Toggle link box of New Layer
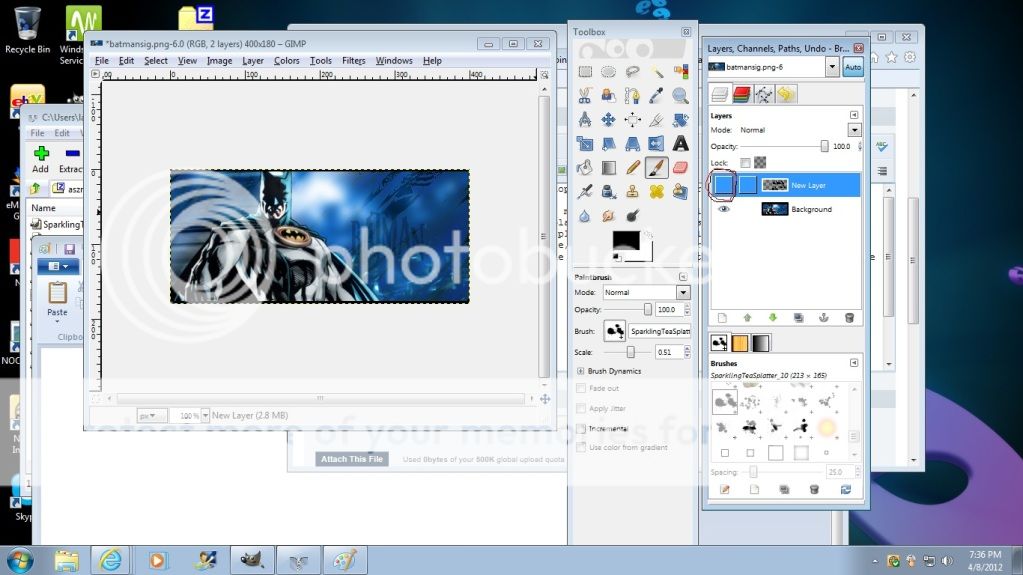 (748, 185)
